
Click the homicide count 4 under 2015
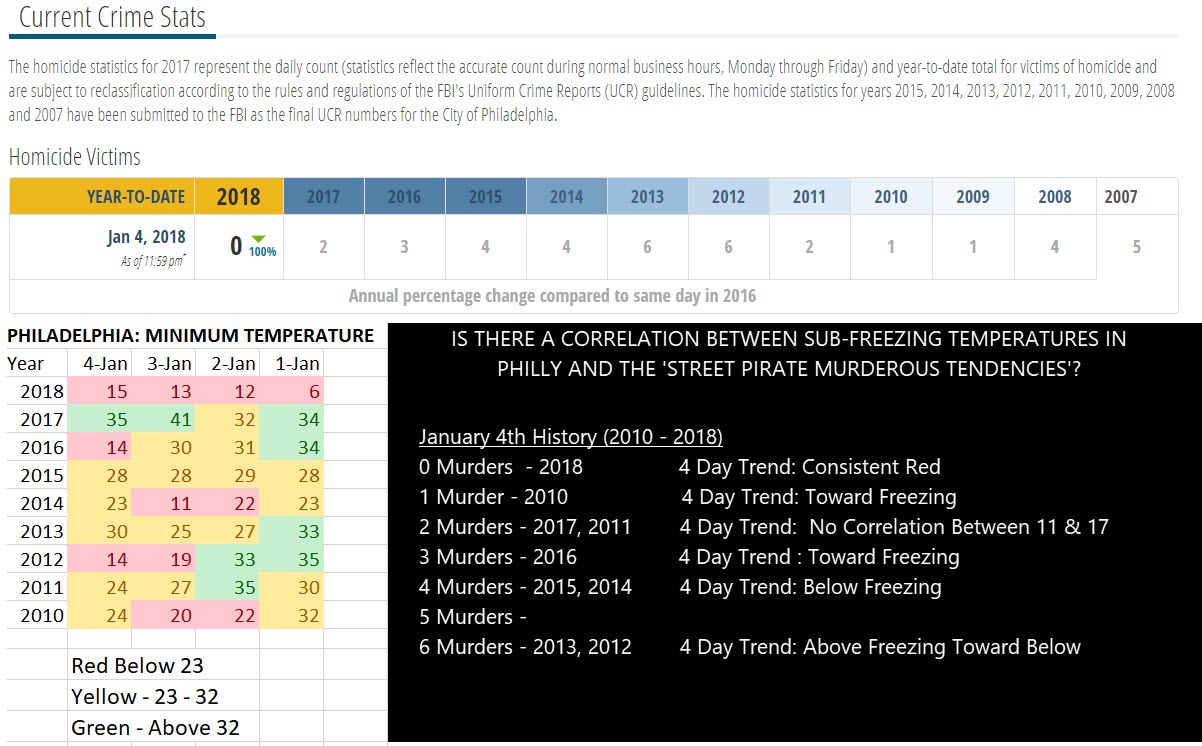485,246
